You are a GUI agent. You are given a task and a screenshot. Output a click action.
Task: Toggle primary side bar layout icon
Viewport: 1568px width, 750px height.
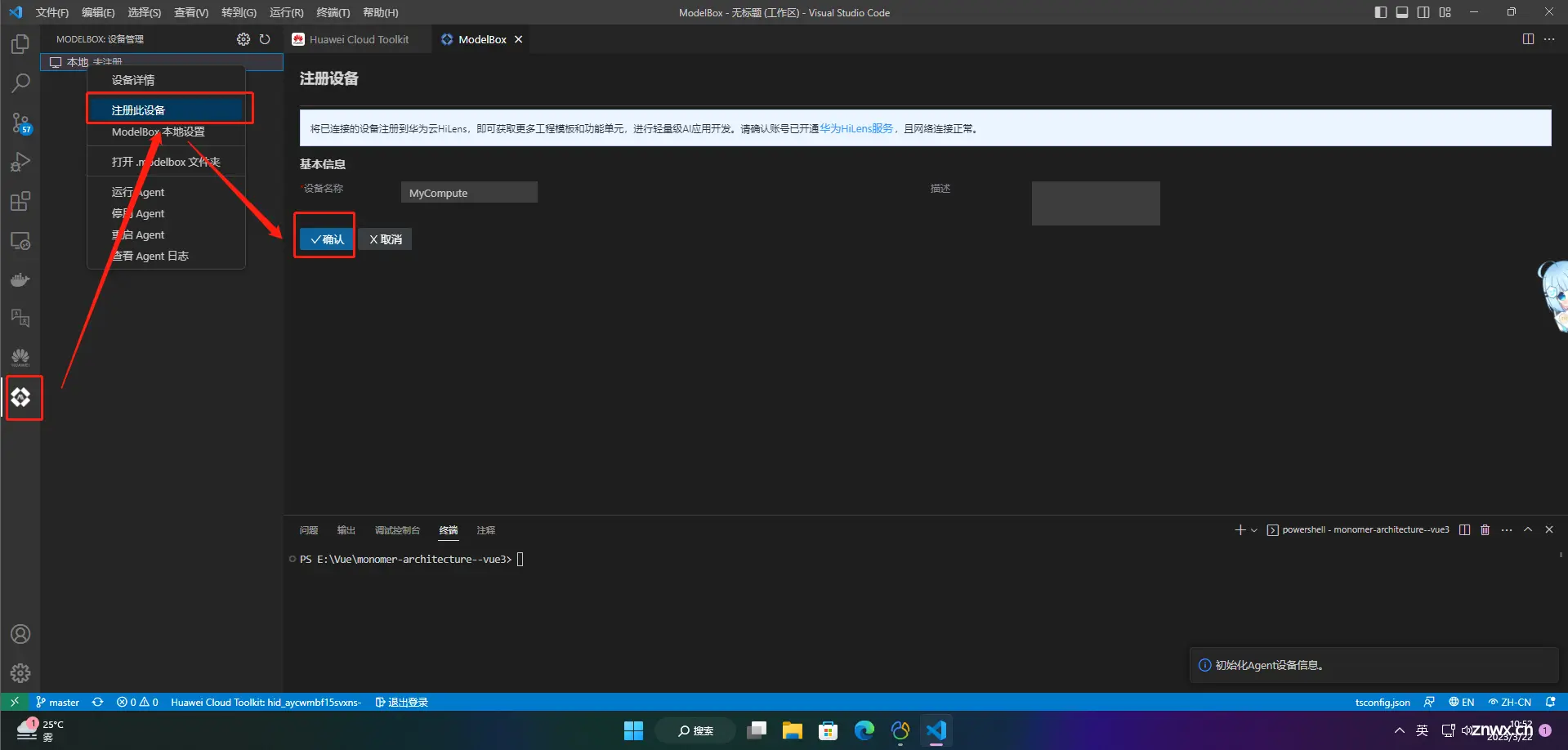[x=1381, y=12]
